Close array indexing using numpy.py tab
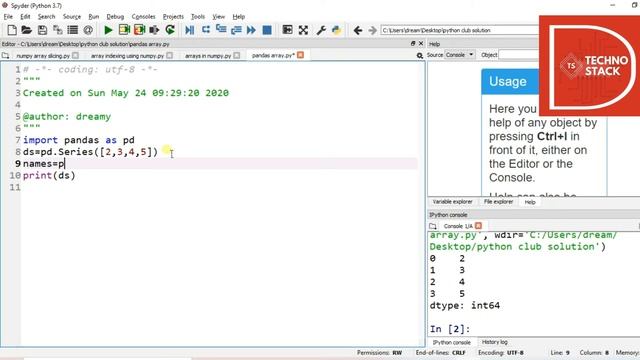Viewport: 640px width, 360px height. pos(169,55)
